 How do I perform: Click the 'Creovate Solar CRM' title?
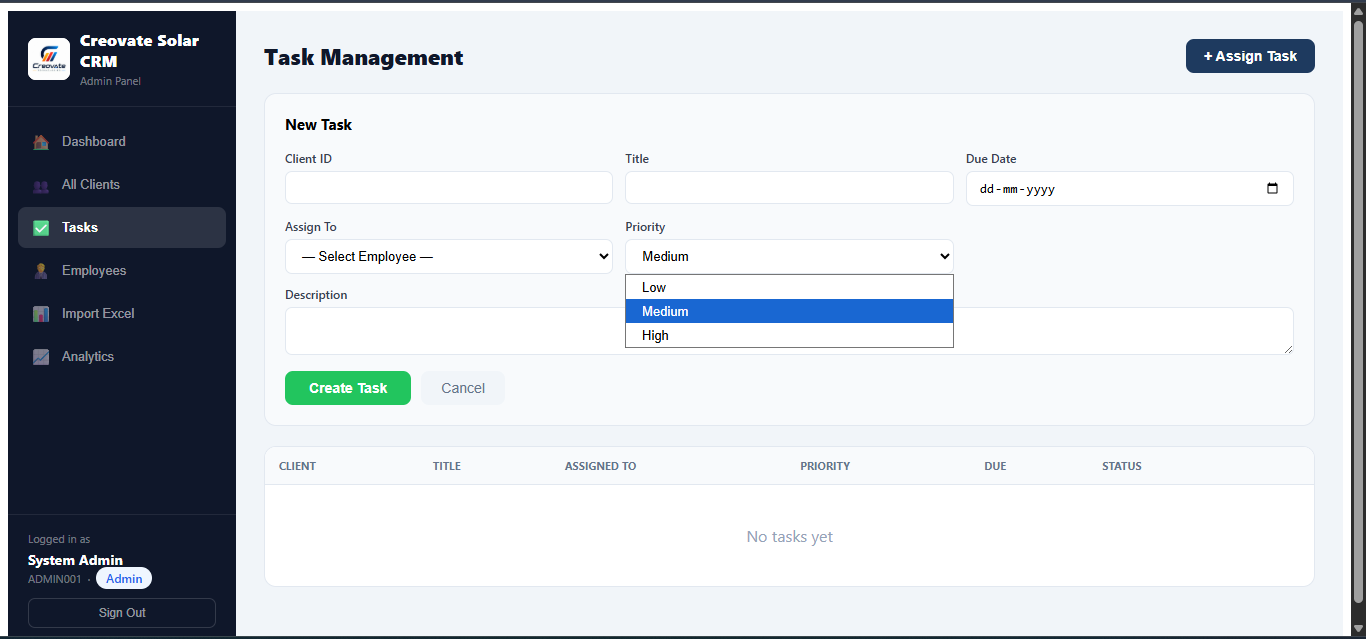click(139, 51)
